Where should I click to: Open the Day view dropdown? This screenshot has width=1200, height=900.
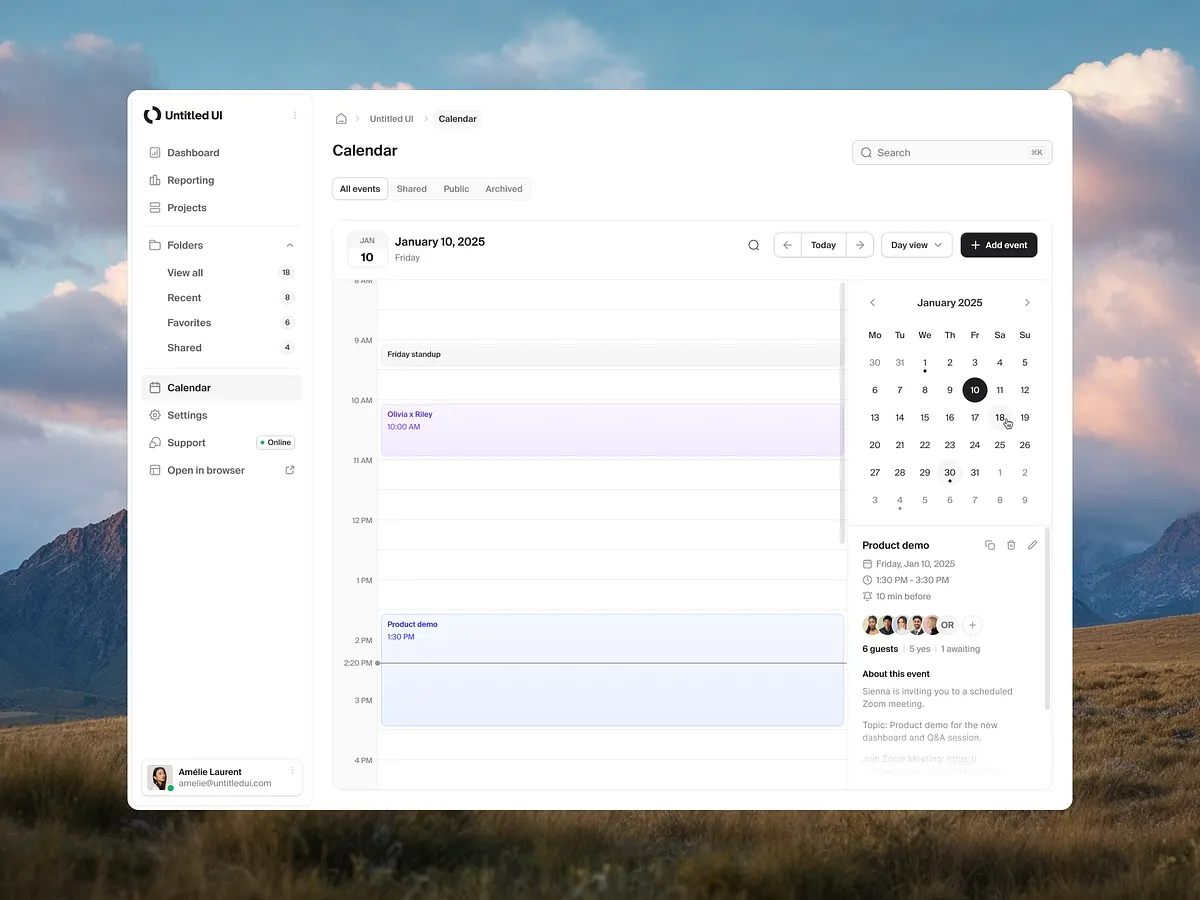[x=916, y=245]
